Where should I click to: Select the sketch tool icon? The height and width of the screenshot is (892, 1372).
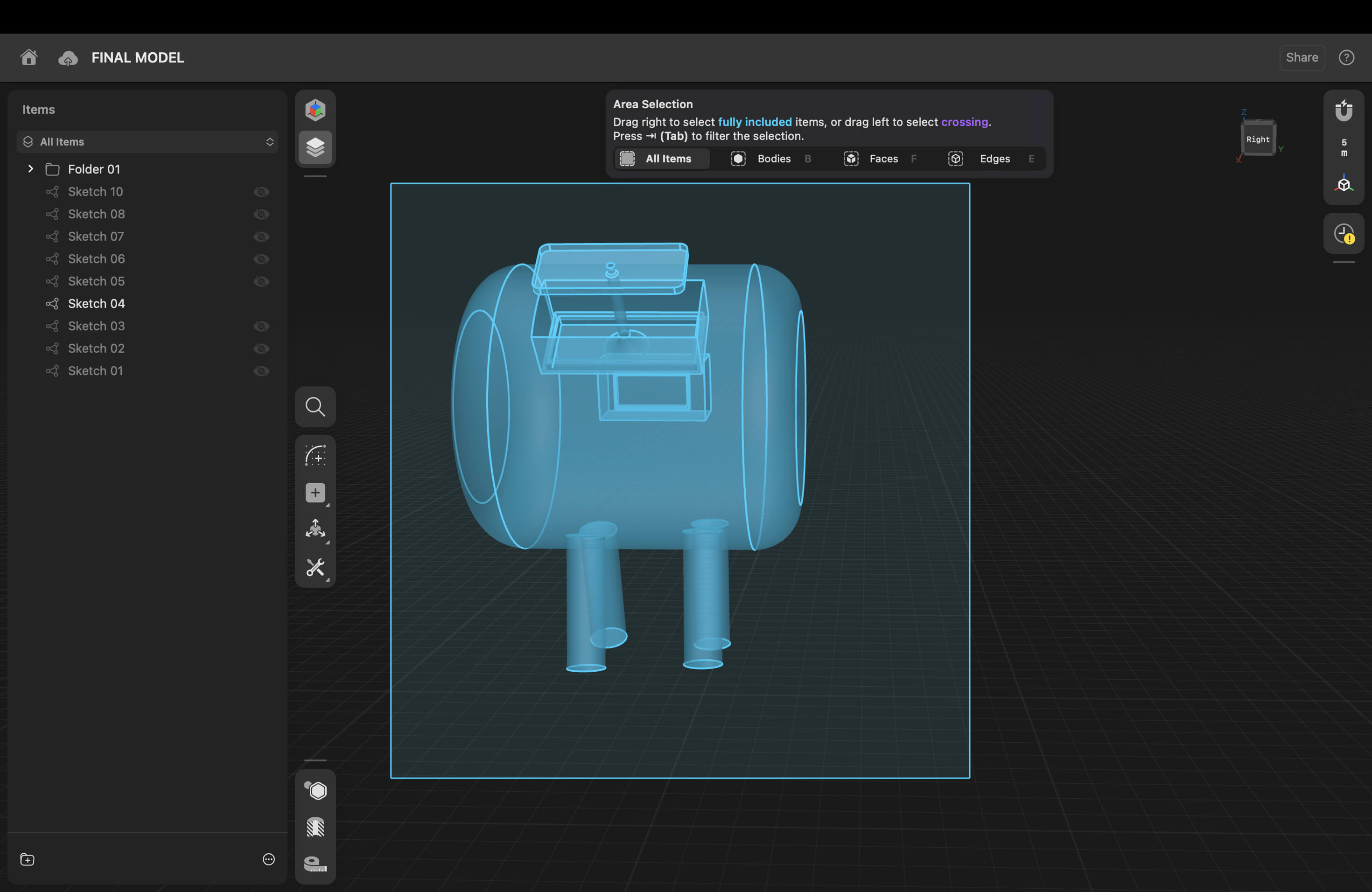coord(315,455)
